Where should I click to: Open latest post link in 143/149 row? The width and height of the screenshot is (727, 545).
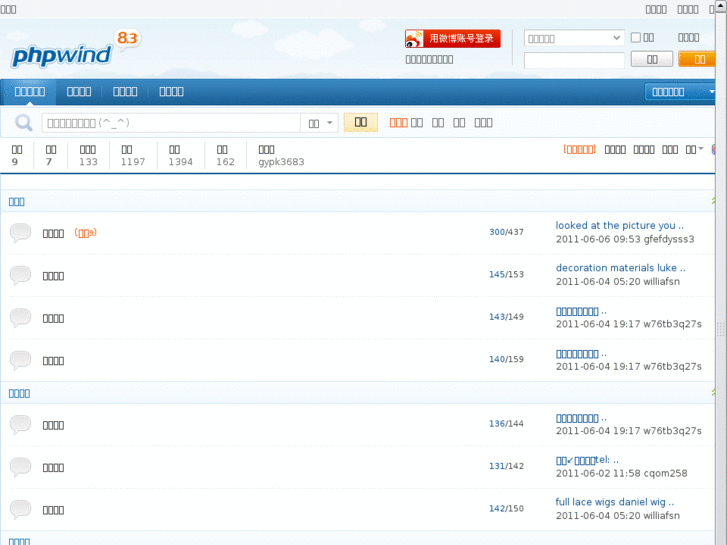point(581,311)
